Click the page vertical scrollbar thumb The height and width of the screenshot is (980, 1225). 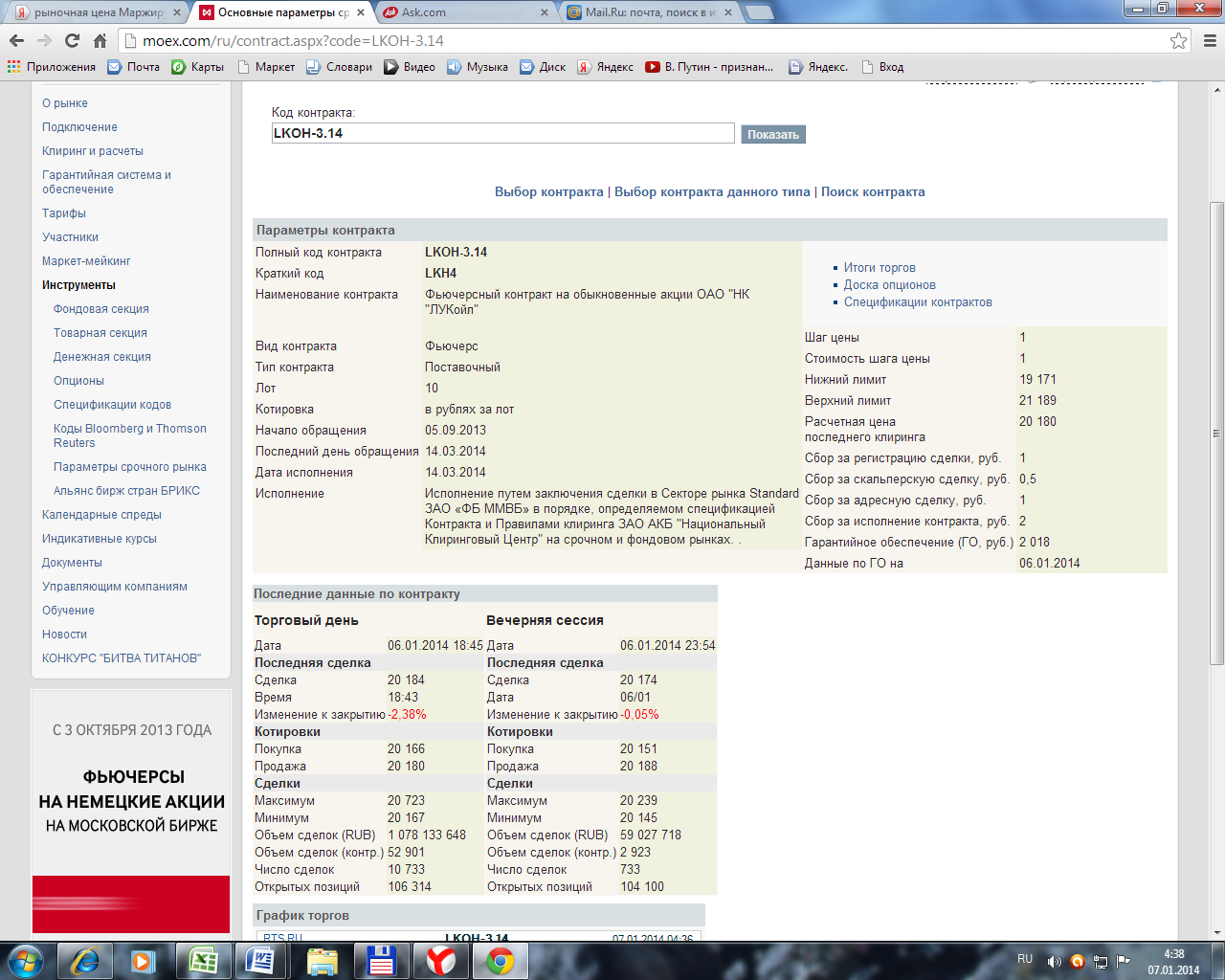tap(1216, 433)
